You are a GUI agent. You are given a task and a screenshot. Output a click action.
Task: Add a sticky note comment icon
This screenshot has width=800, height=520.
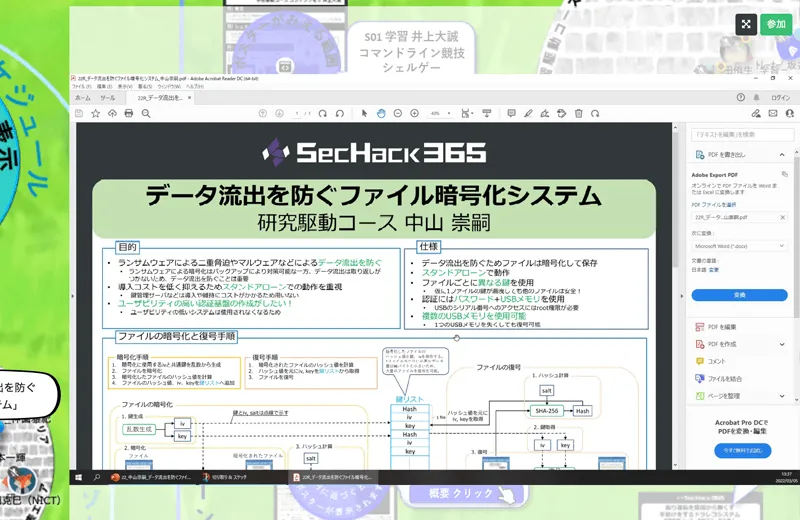(x=511, y=113)
